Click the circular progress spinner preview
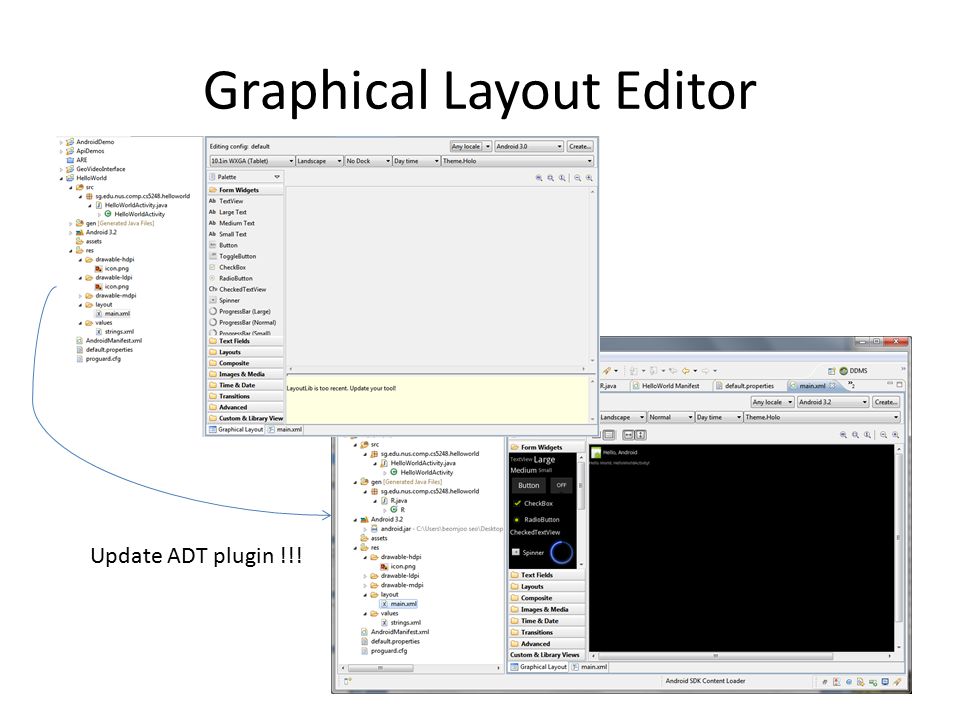This screenshot has width=960, height=720. pyautogui.click(x=561, y=552)
